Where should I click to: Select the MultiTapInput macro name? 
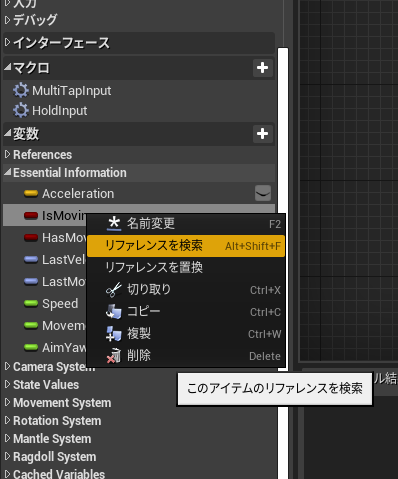coord(72,91)
